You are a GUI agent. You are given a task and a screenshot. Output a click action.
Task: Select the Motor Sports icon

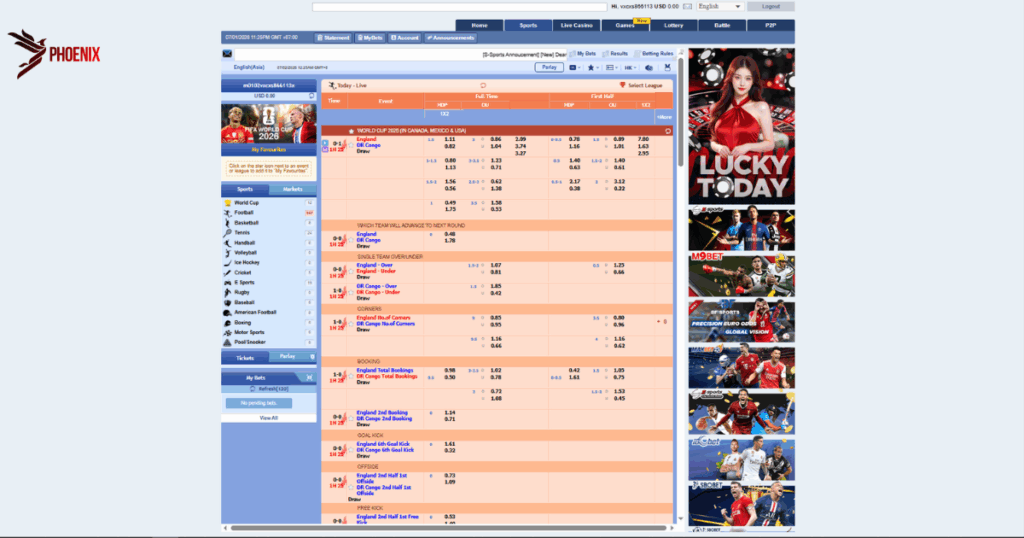[x=227, y=332]
